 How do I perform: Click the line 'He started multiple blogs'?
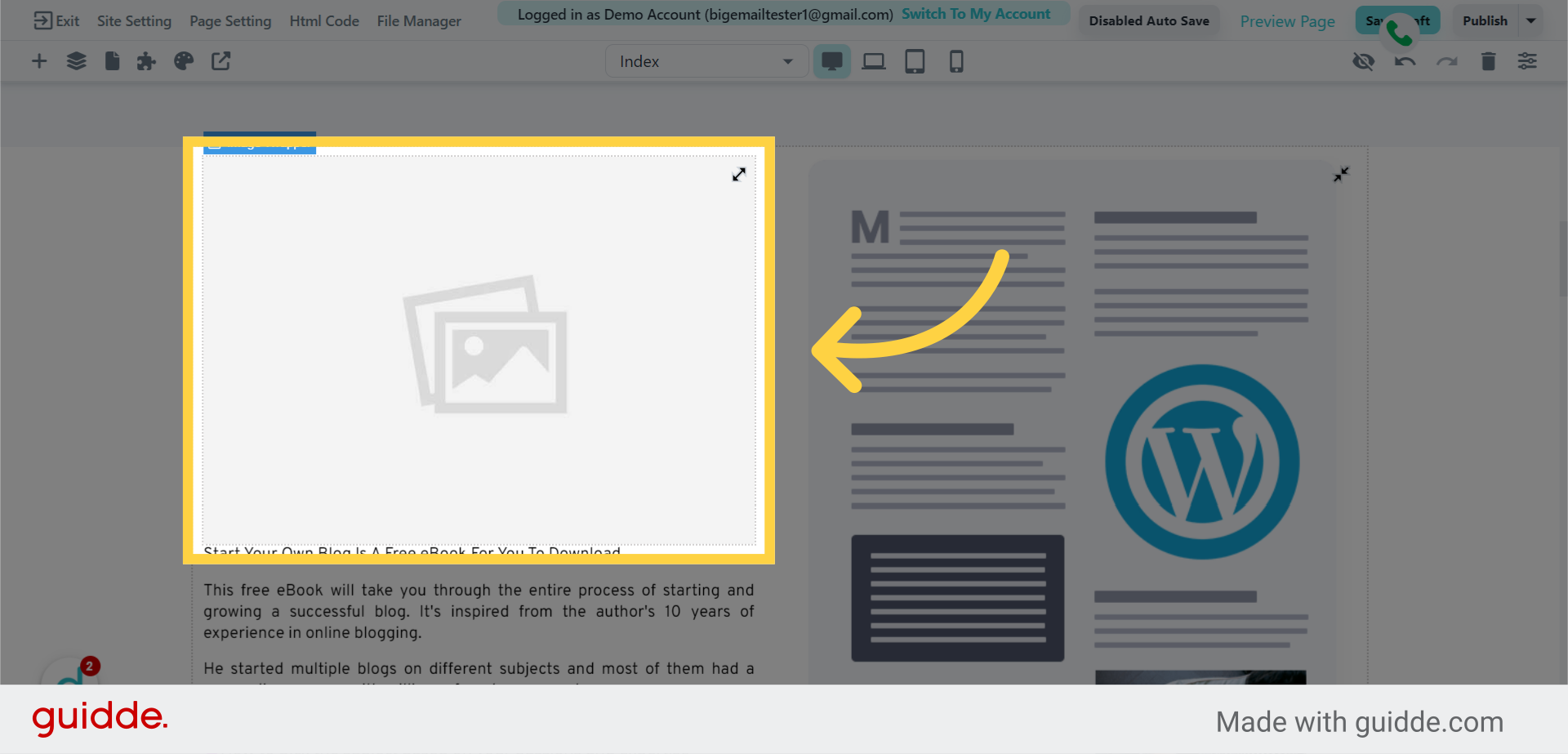(x=479, y=668)
